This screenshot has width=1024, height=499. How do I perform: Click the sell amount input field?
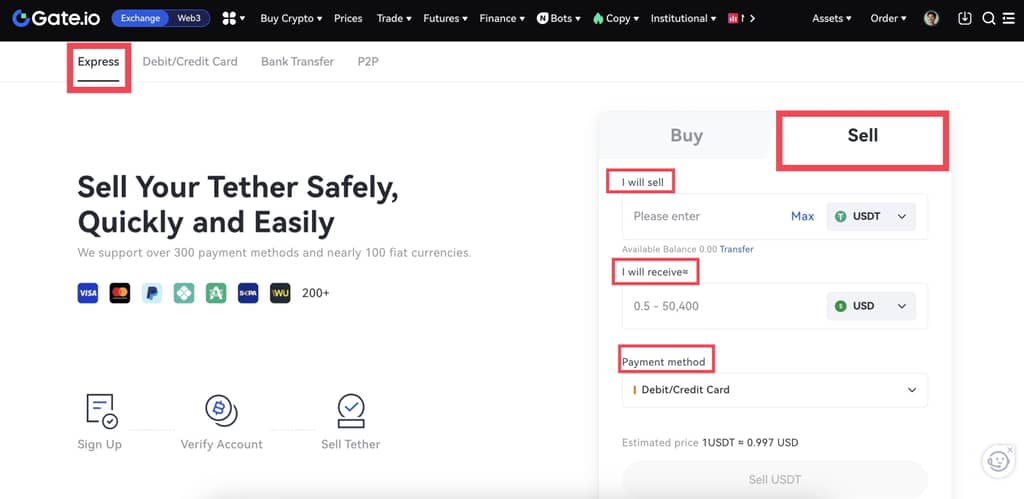[700, 216]
